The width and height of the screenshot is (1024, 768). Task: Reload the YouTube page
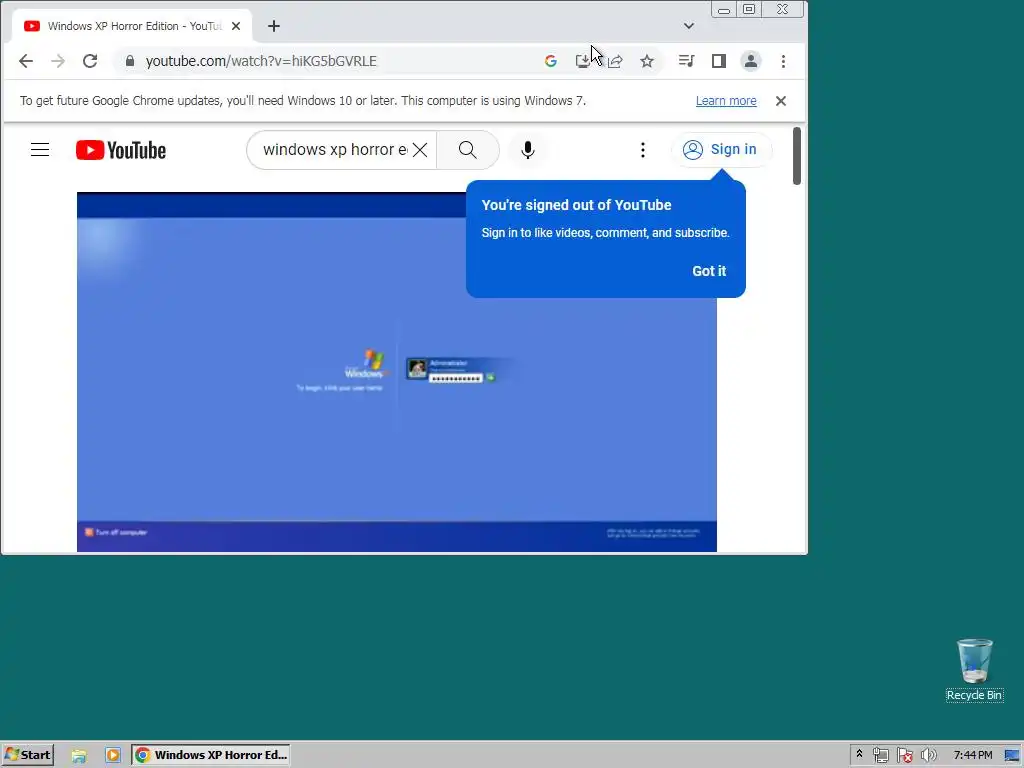[x=90, y=61]
